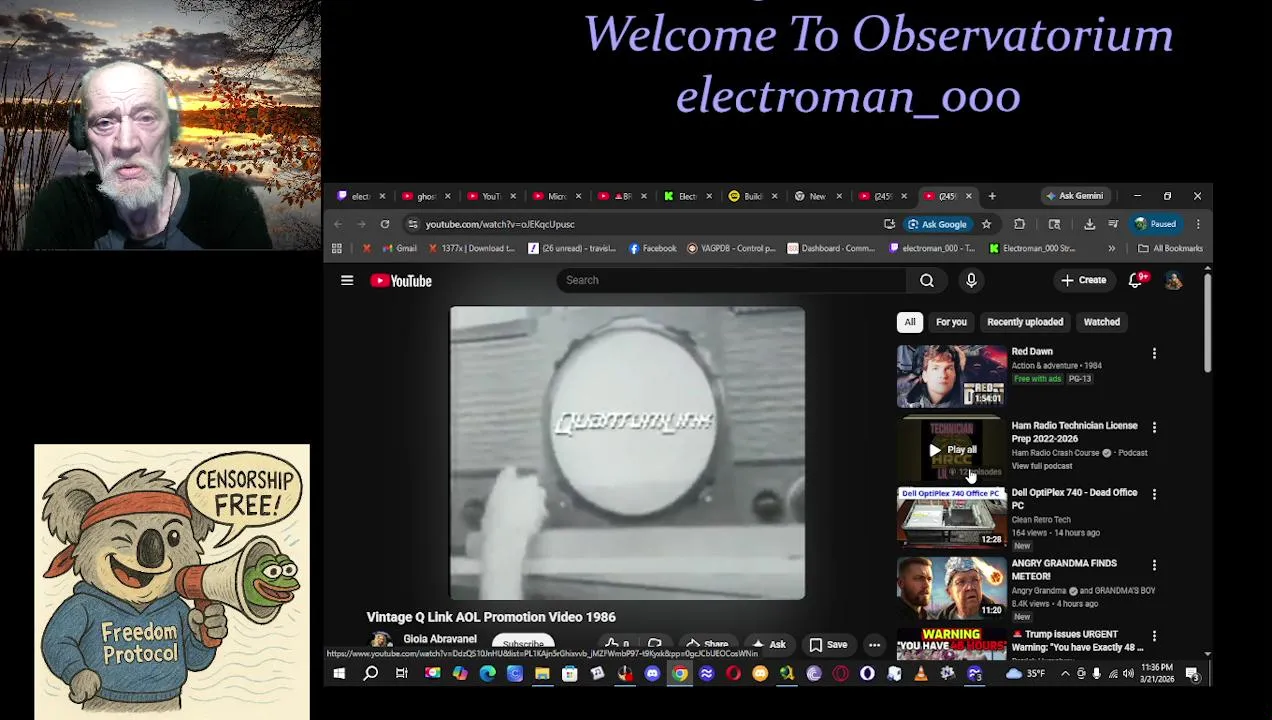Open ANGRY GRANDMA FINDS METEOR video title
The image size is (1272, 720).
pyautogui.click(x=1064, y=570)
